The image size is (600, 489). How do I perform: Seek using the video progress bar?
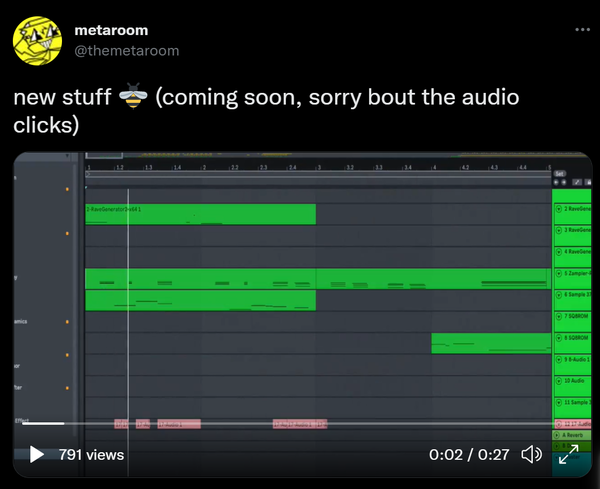coord(287,424)
